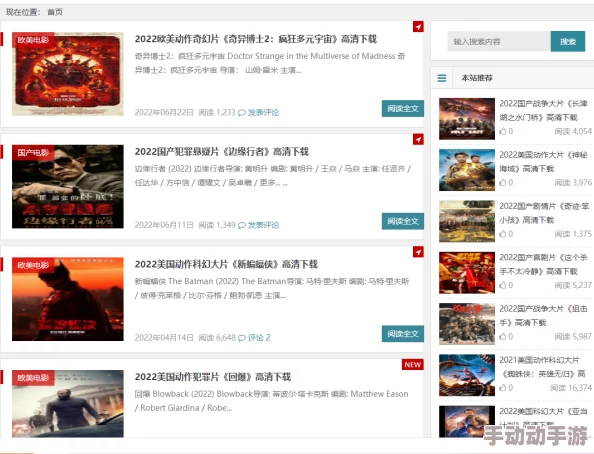Click 欧美电影 tag on 回爆 poster
Viewport: 594px width, 454px height.
click(33, 377)
